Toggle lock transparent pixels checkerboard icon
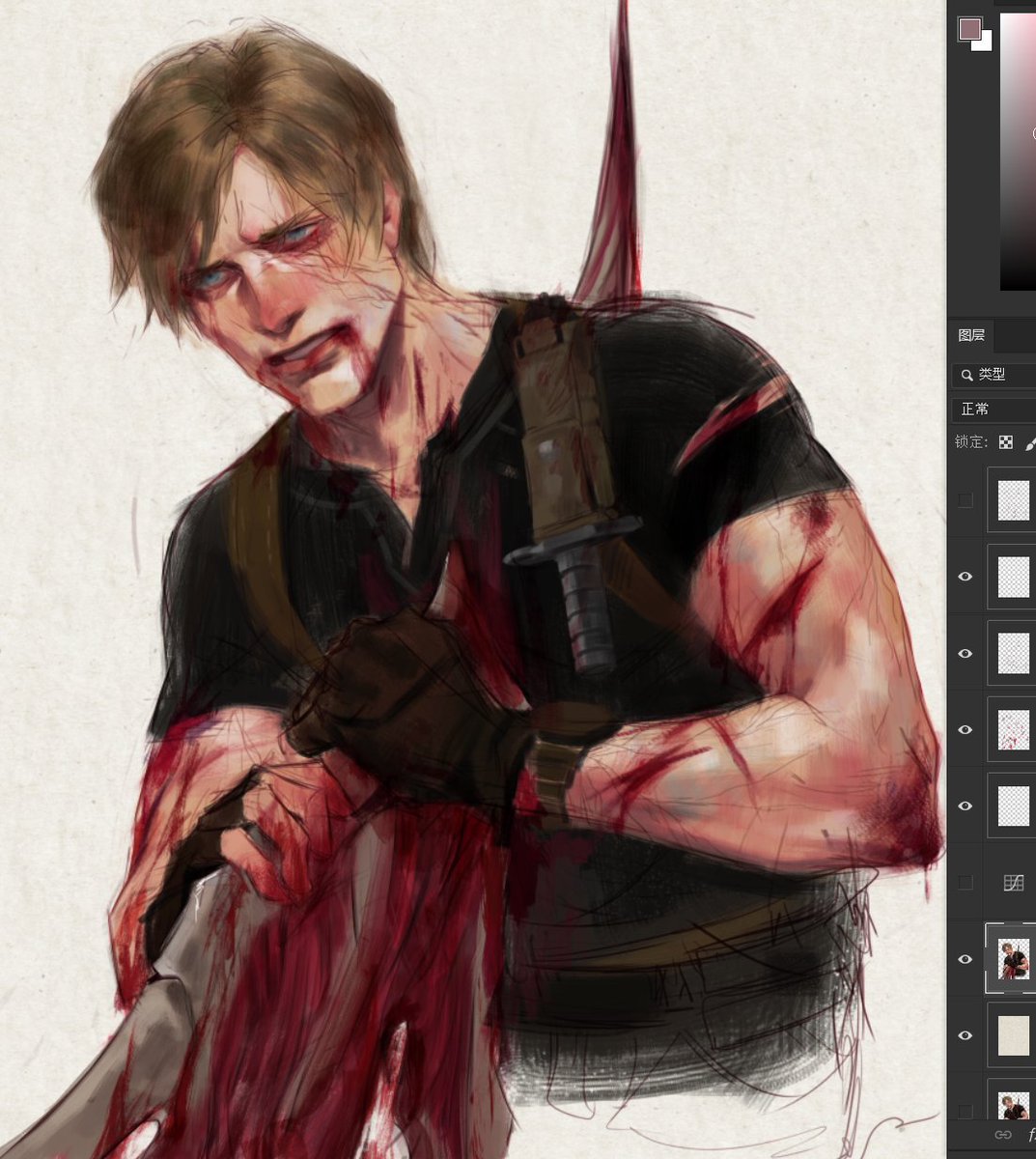The image size is (1036, 1159). click(x=1006, y=442)
